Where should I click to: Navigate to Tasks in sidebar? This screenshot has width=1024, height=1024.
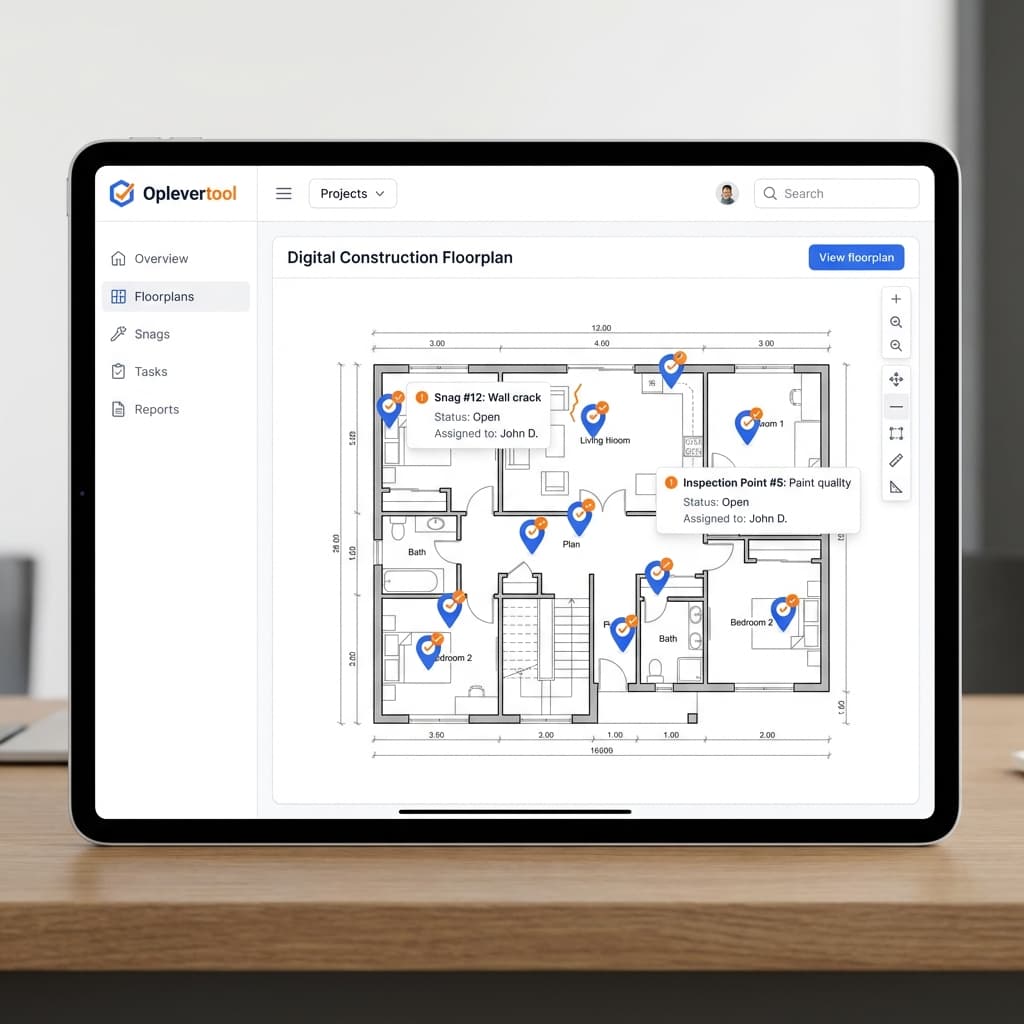(x=151, y=372)
